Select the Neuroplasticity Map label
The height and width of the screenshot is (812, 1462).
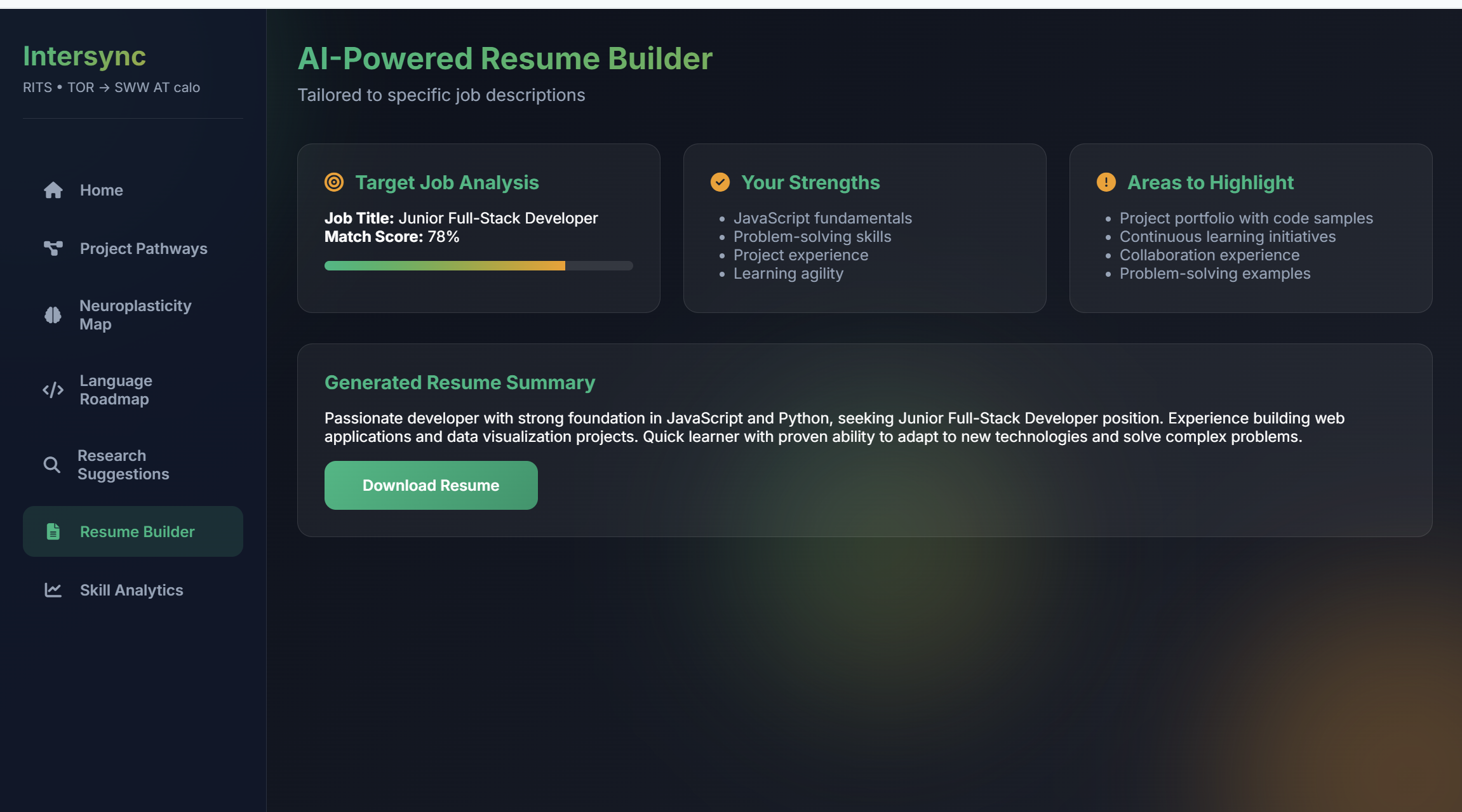point(135,315)
